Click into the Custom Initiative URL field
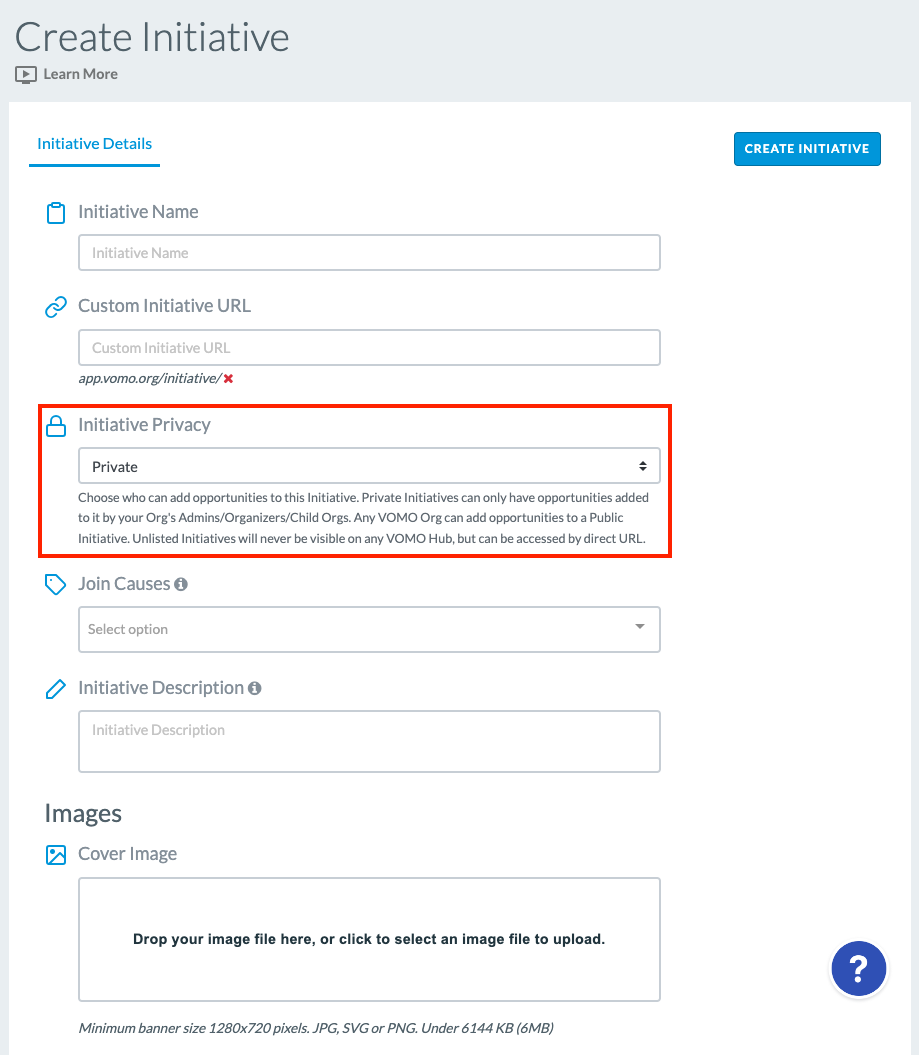The width and height of the screenshot is (919, 1055). point(369,348)
